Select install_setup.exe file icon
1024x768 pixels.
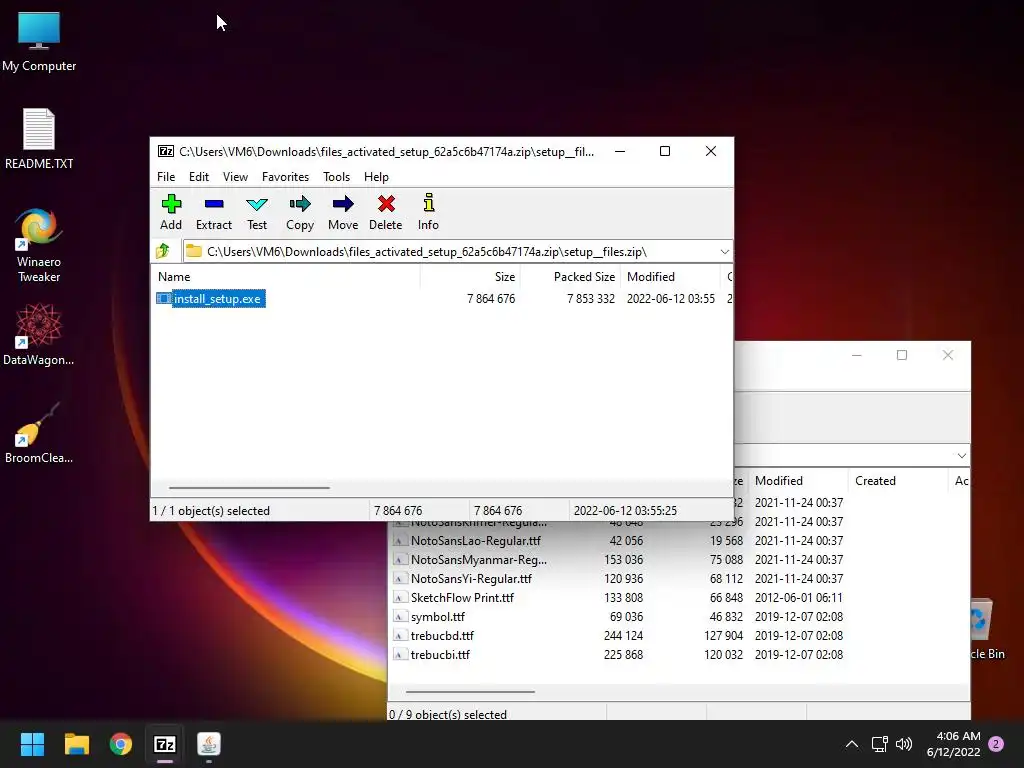pyautogui.click(x=163, y=298)
